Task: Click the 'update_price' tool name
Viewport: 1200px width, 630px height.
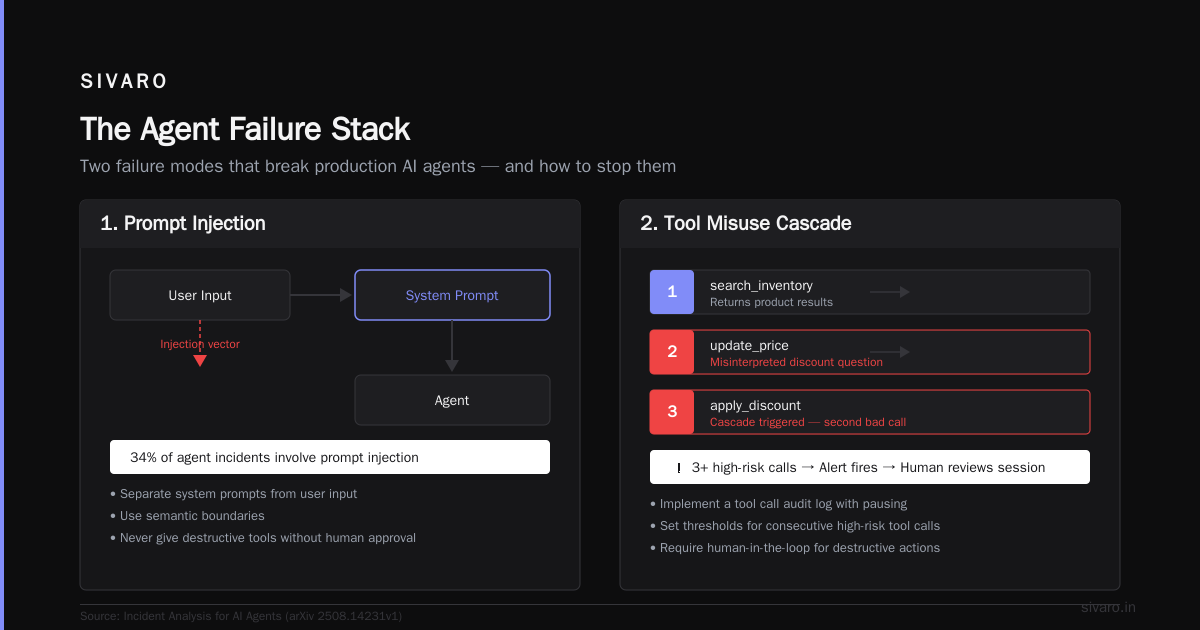Action: 749,345
